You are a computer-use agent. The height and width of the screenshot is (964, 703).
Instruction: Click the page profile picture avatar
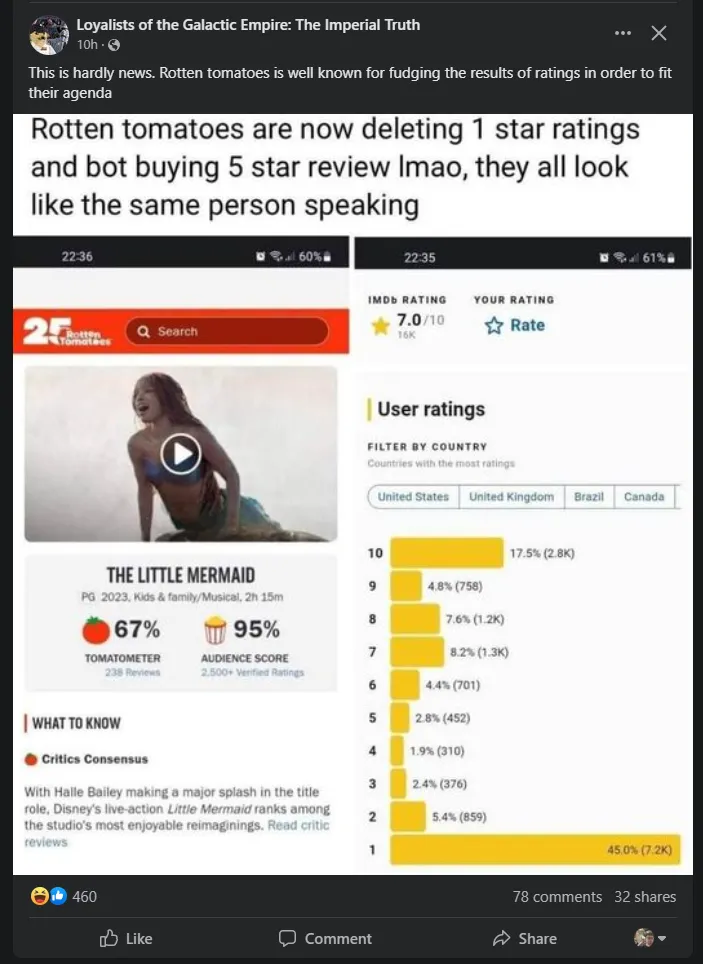(49, 34)
